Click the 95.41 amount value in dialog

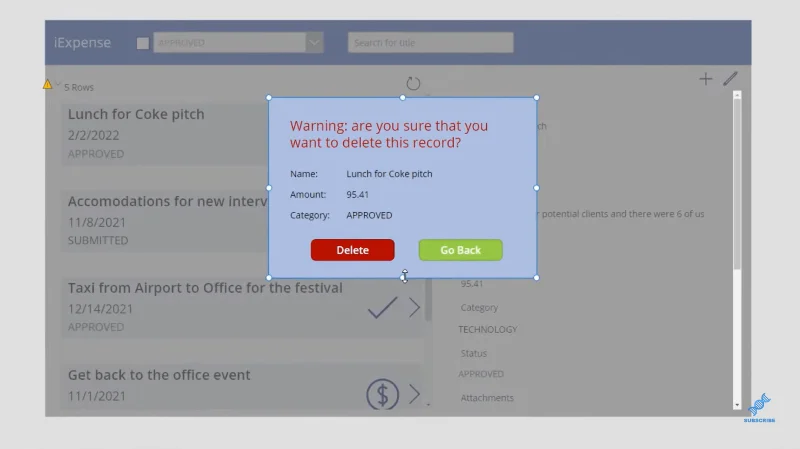pyautogui.click(x=358, y=194)
